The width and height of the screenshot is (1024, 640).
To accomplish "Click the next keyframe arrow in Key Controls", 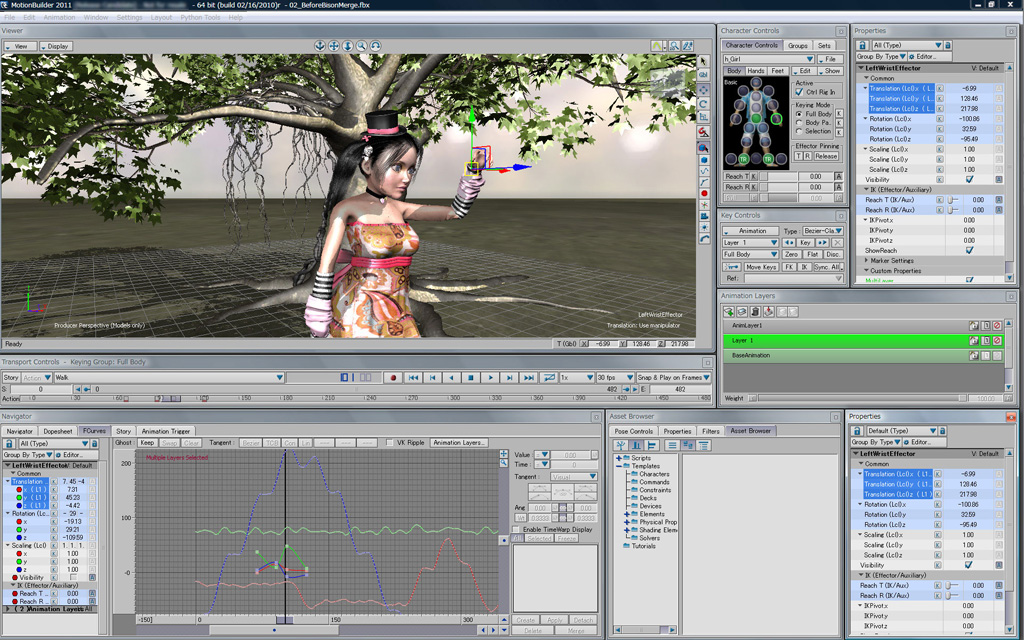I will point(823,243).
